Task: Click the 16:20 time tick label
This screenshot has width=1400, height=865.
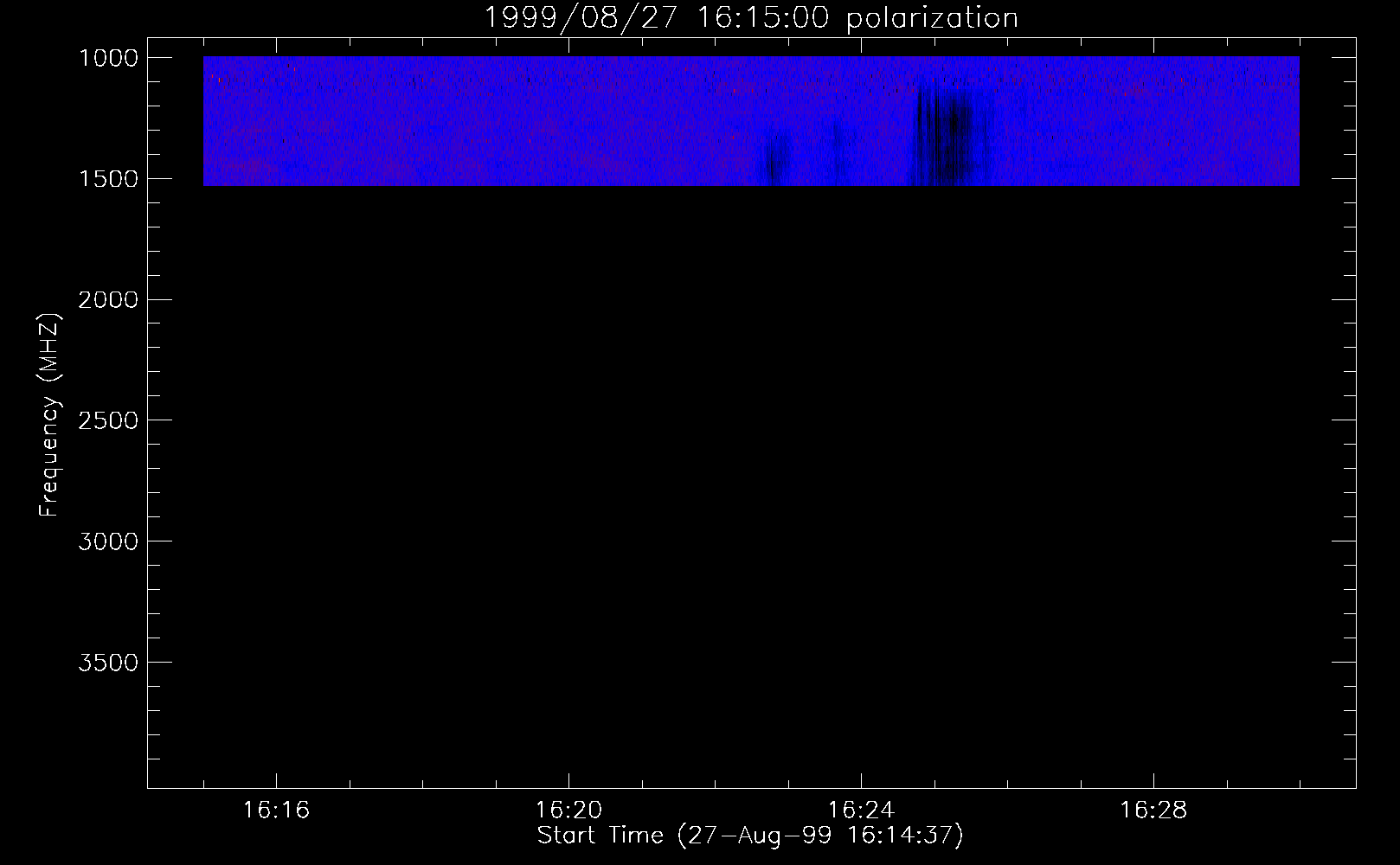Action: (x=568, y=811)
